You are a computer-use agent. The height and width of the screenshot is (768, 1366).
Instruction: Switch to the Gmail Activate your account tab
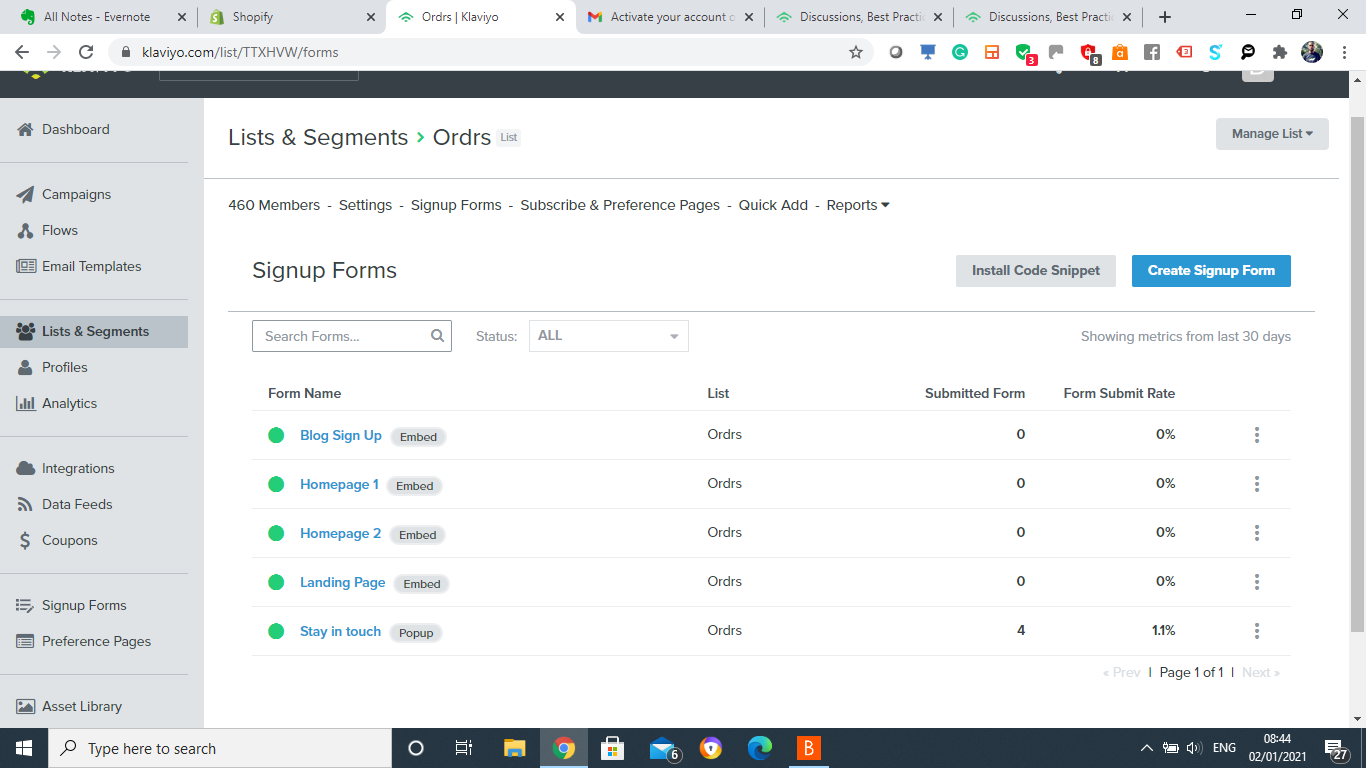point(668,17)
